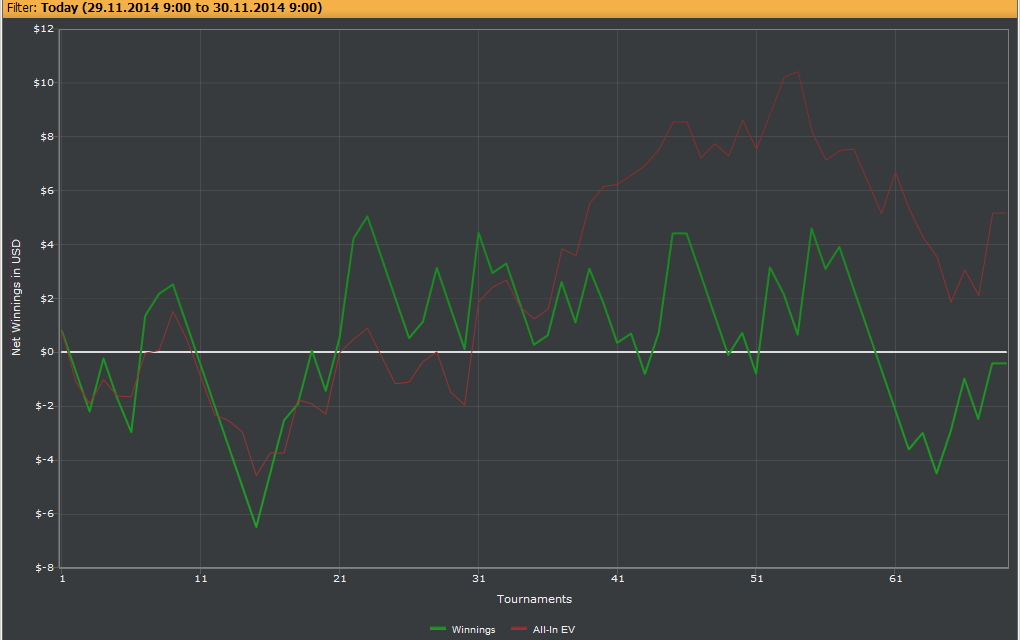Click the x-axis tick label 11
The height and width of the screenshot is (640, 1020).
click(x=201, y=578)
